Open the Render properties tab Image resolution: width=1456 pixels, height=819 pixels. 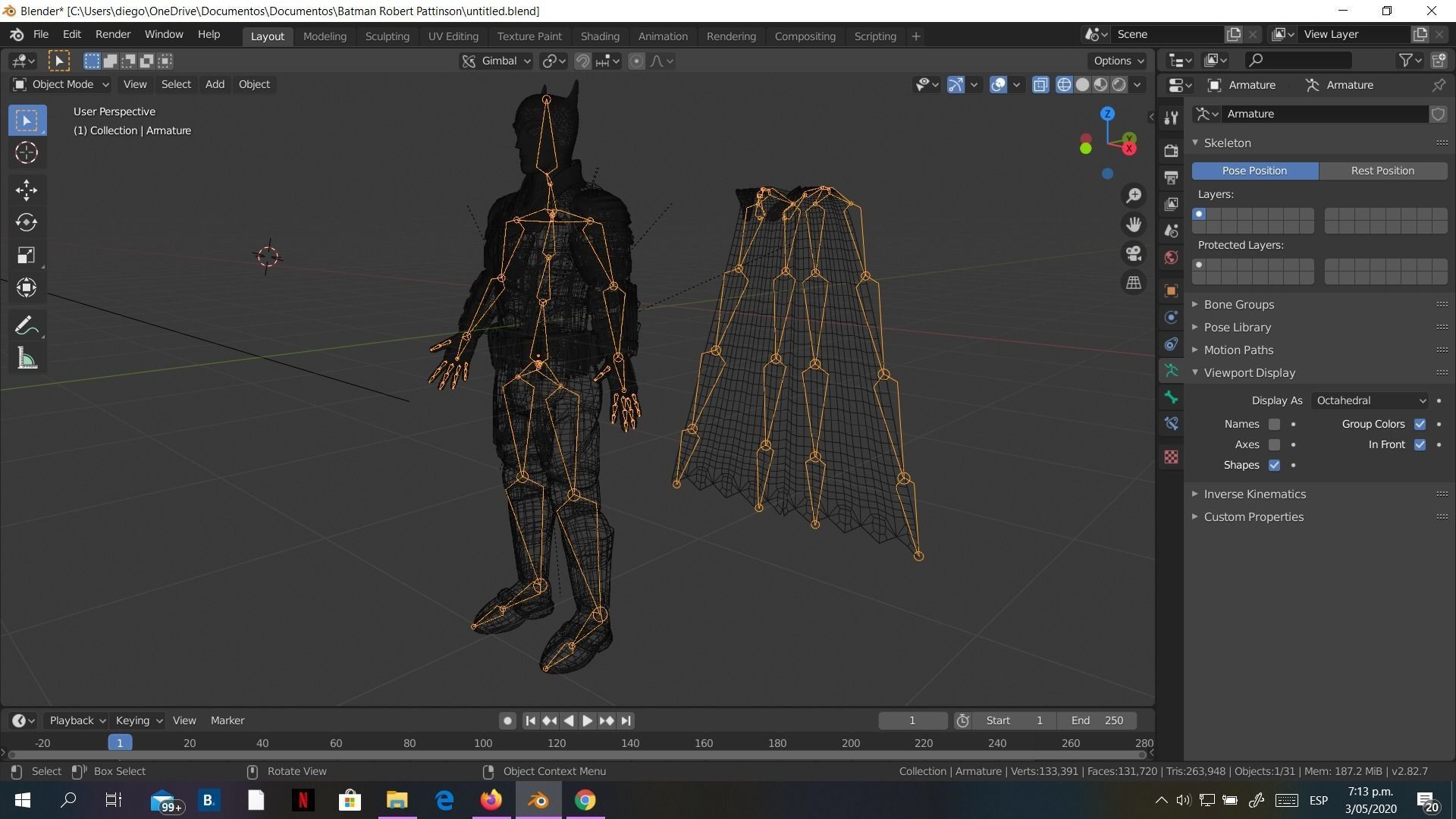pyautogui.click(x=1172, y=150)
